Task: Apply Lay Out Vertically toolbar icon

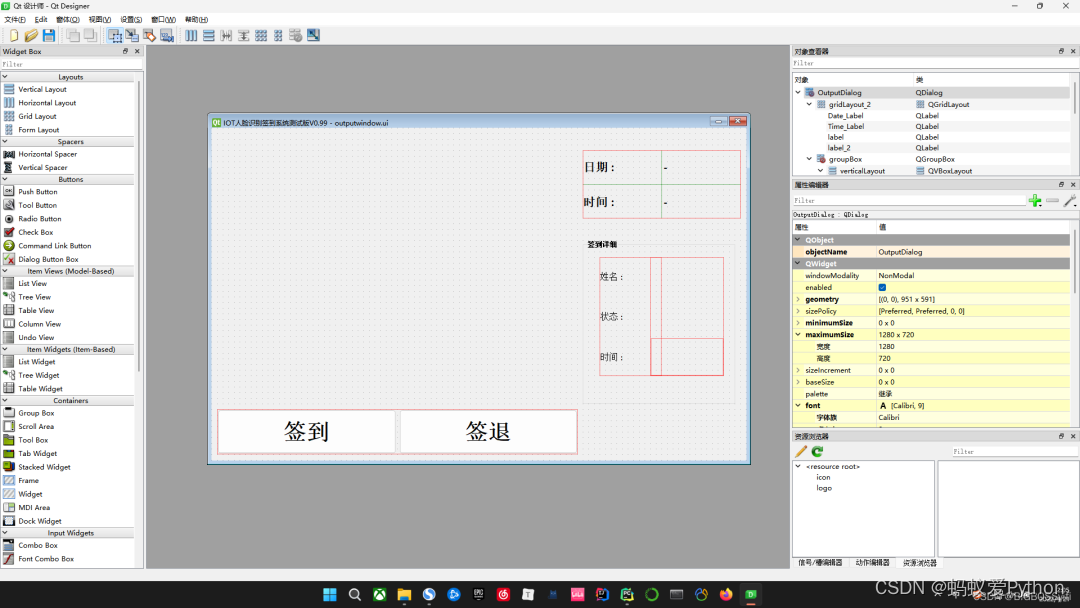Action: (209, 35)
